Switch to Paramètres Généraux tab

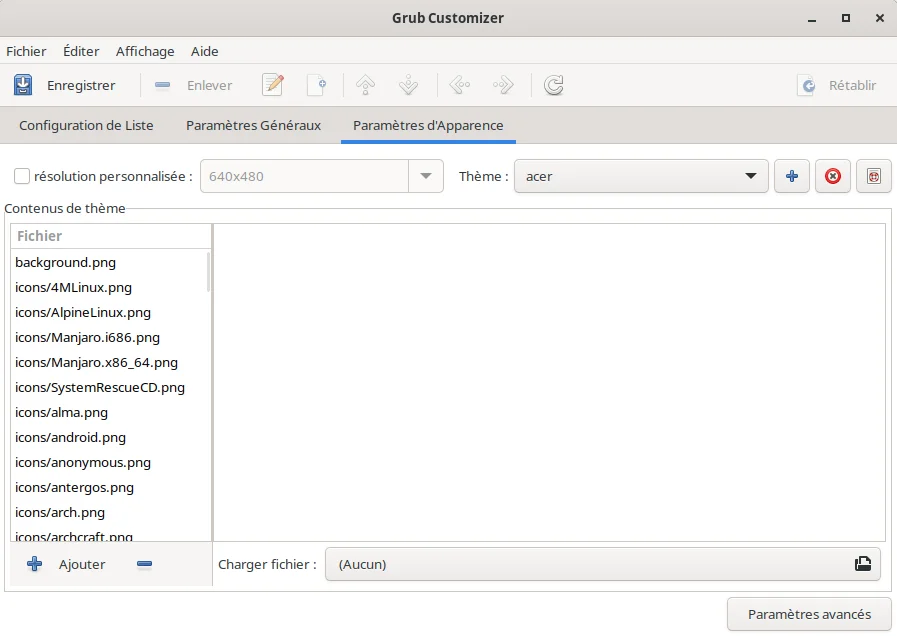[x=253, y=125]
